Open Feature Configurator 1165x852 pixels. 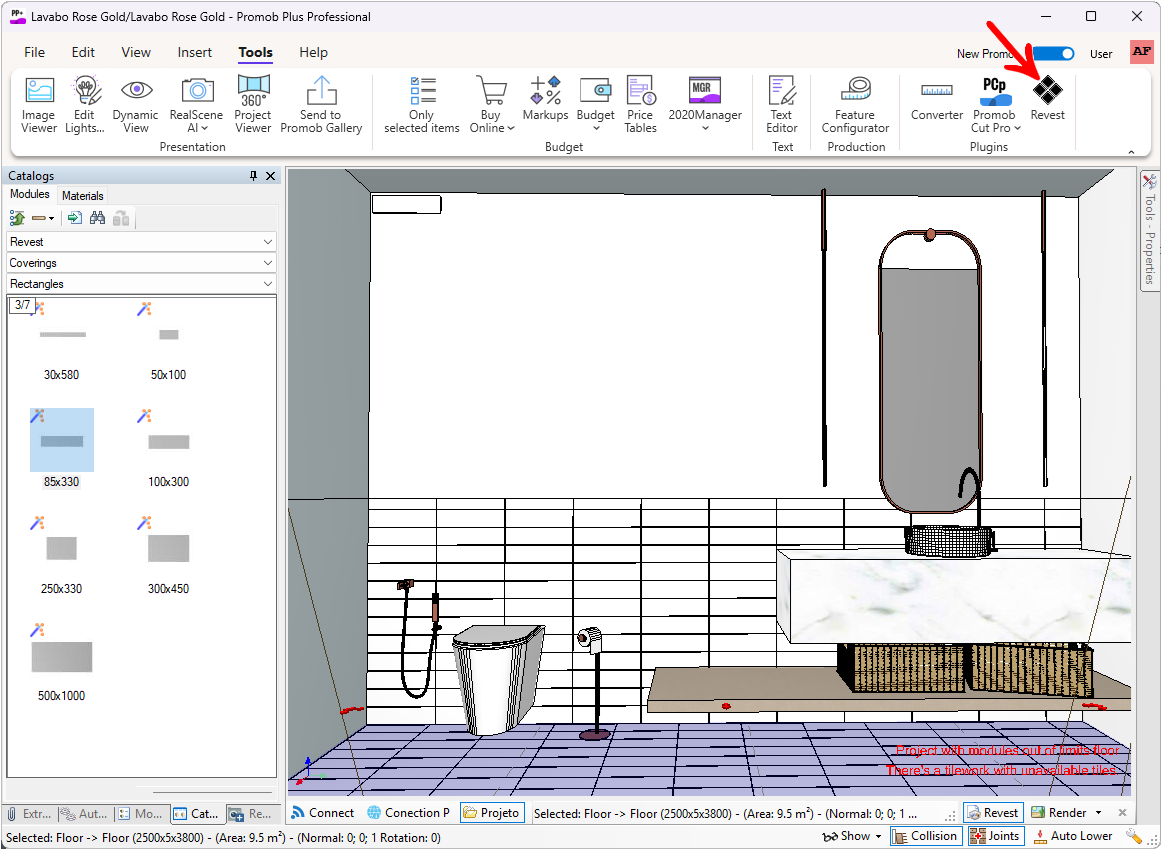[855, 105]
